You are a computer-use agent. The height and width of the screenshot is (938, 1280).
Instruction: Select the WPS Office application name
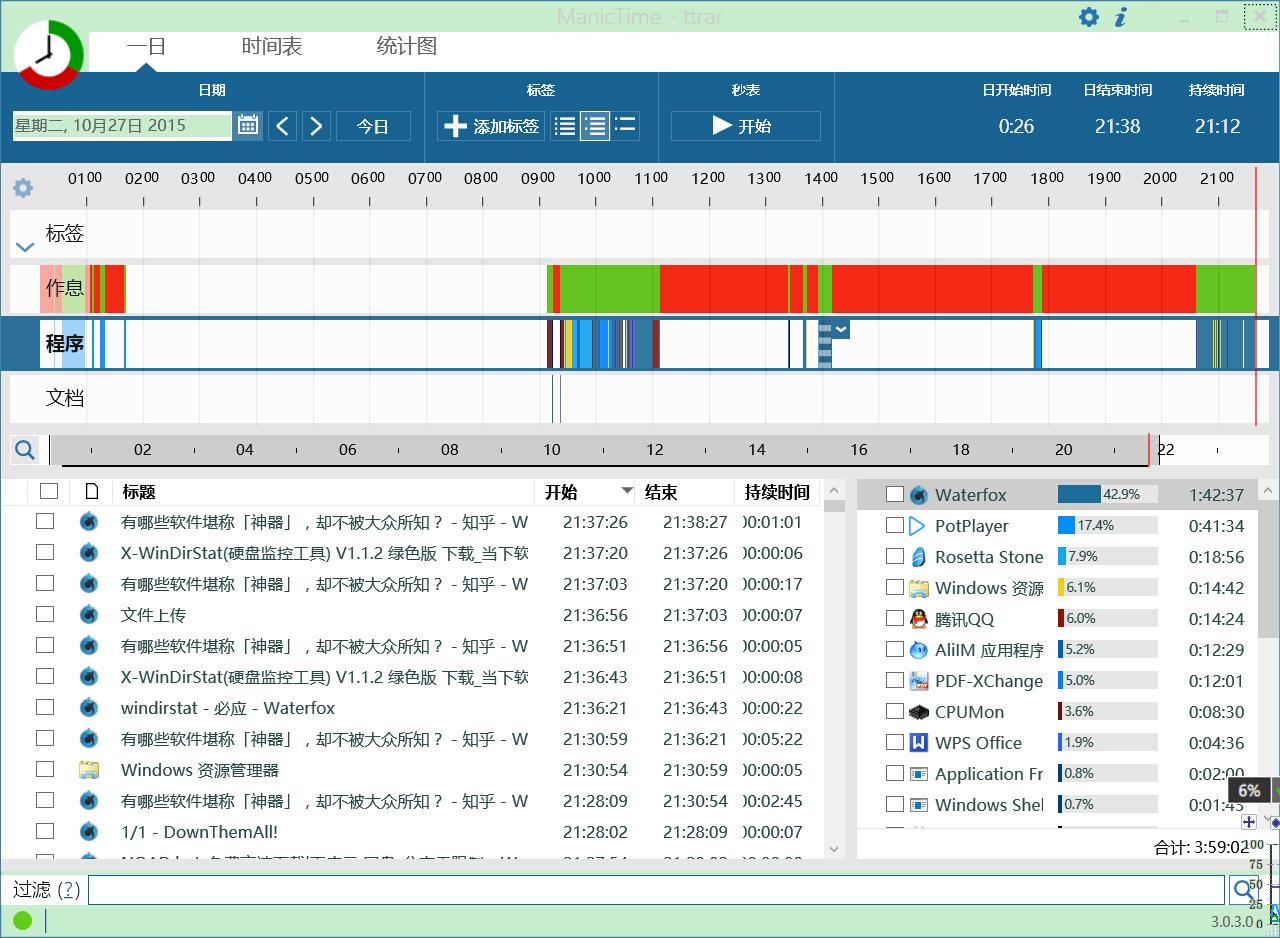(978, 743)
